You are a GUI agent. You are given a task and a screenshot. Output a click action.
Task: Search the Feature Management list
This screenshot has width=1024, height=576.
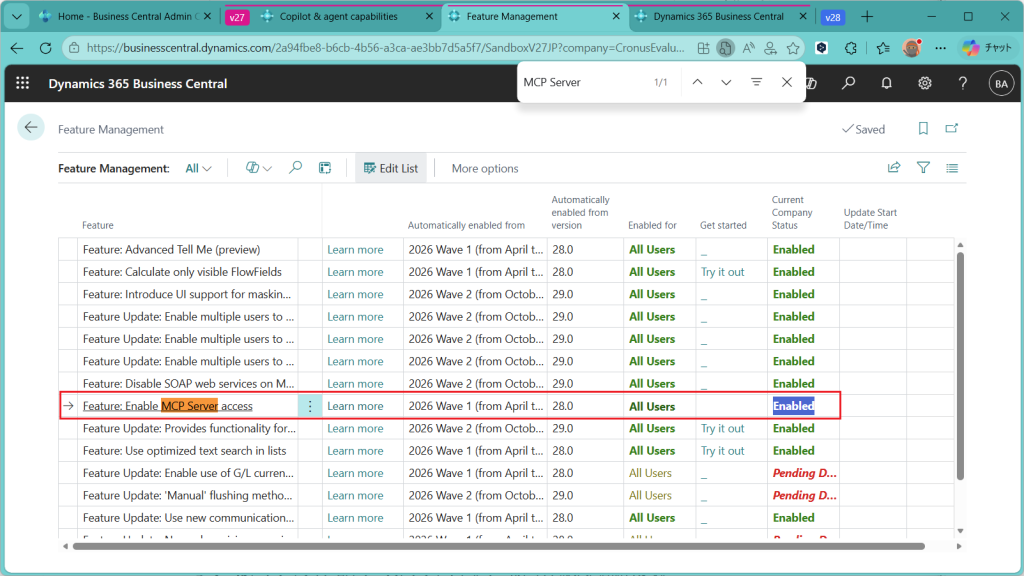295,168
